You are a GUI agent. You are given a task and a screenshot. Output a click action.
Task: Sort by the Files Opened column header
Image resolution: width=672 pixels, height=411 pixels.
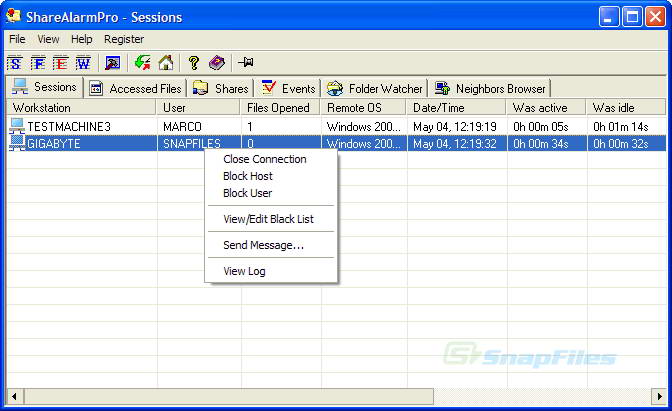(x=281, y=108)
